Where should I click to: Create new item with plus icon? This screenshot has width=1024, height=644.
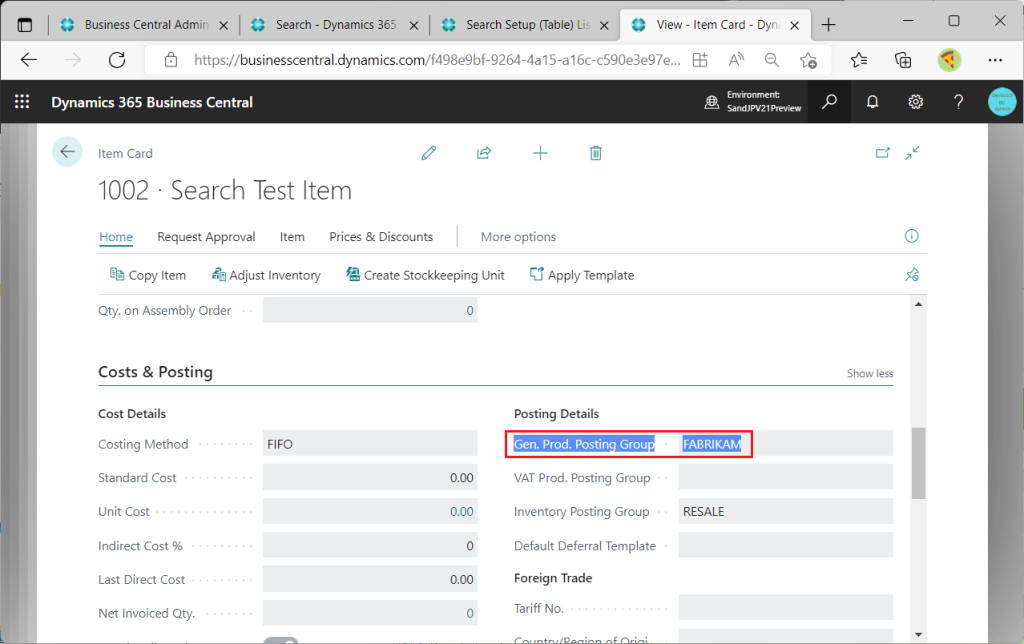[x=540, y=153]
